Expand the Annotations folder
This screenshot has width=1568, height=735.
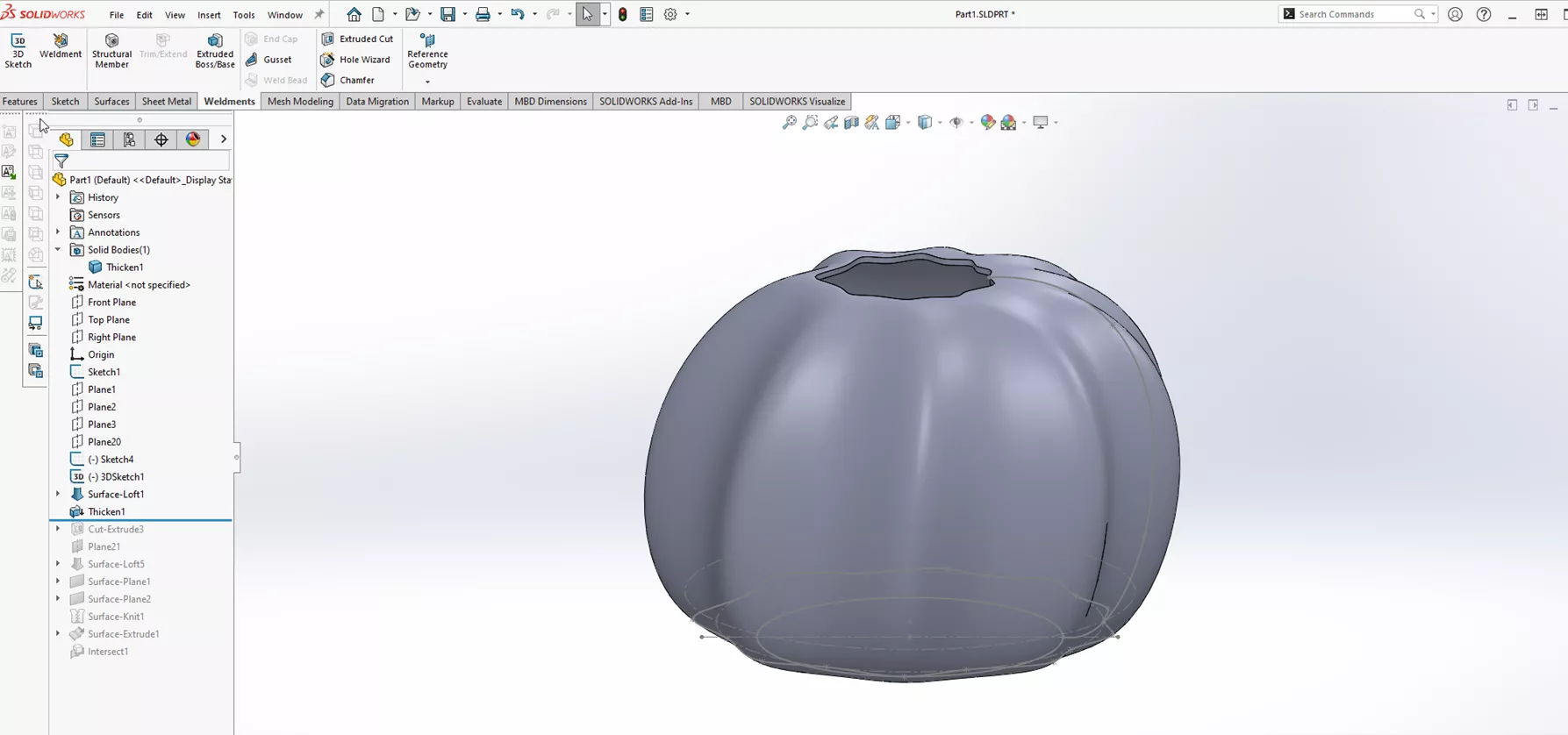[58, 232]
